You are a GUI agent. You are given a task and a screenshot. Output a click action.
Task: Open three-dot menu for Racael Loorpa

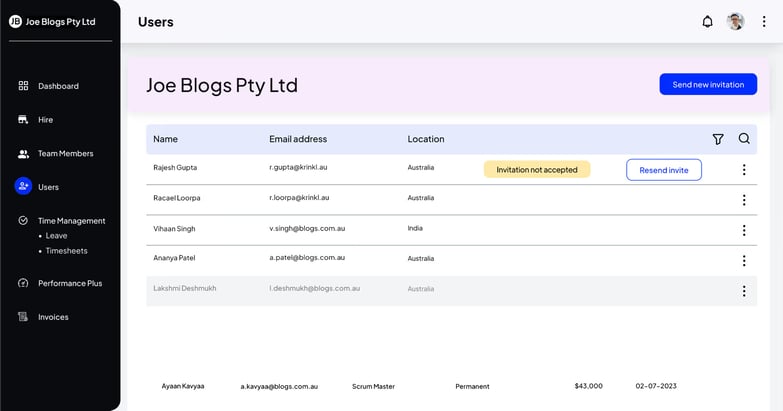pos(744,200)
